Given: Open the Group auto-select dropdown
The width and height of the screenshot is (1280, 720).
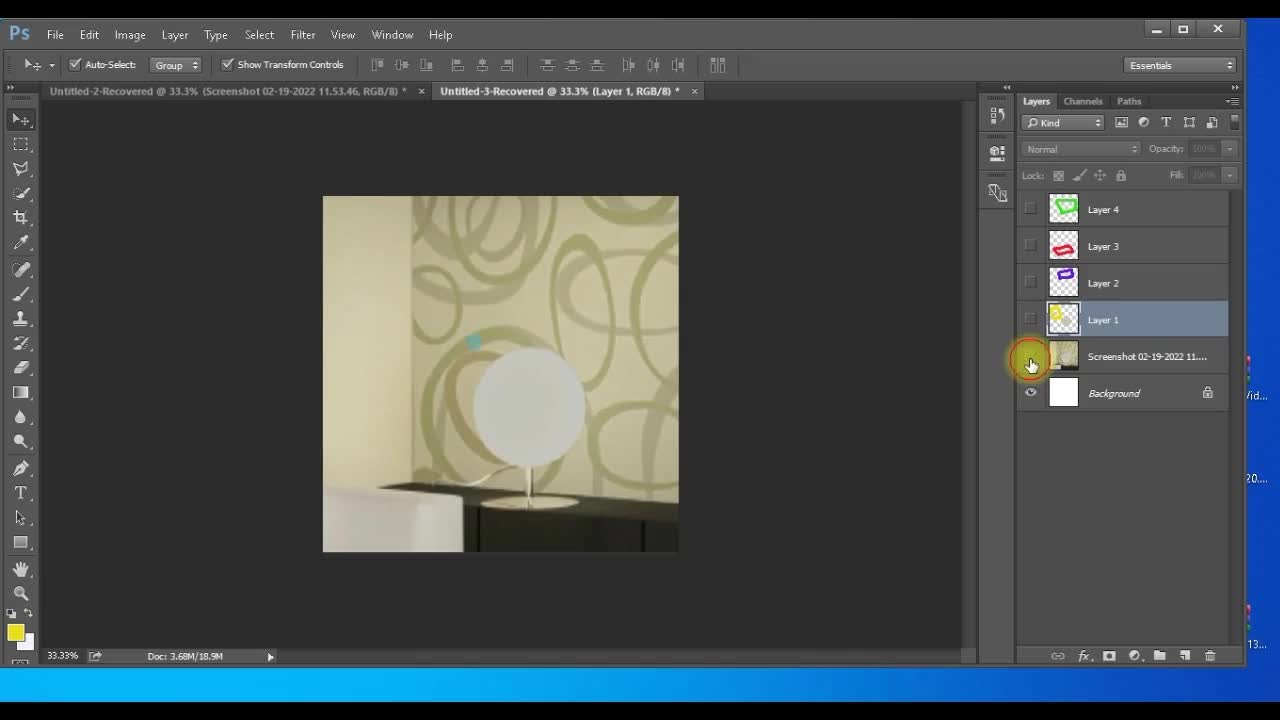Looking at the screenshot, I should pyautogui.click(x=176, y=65).
